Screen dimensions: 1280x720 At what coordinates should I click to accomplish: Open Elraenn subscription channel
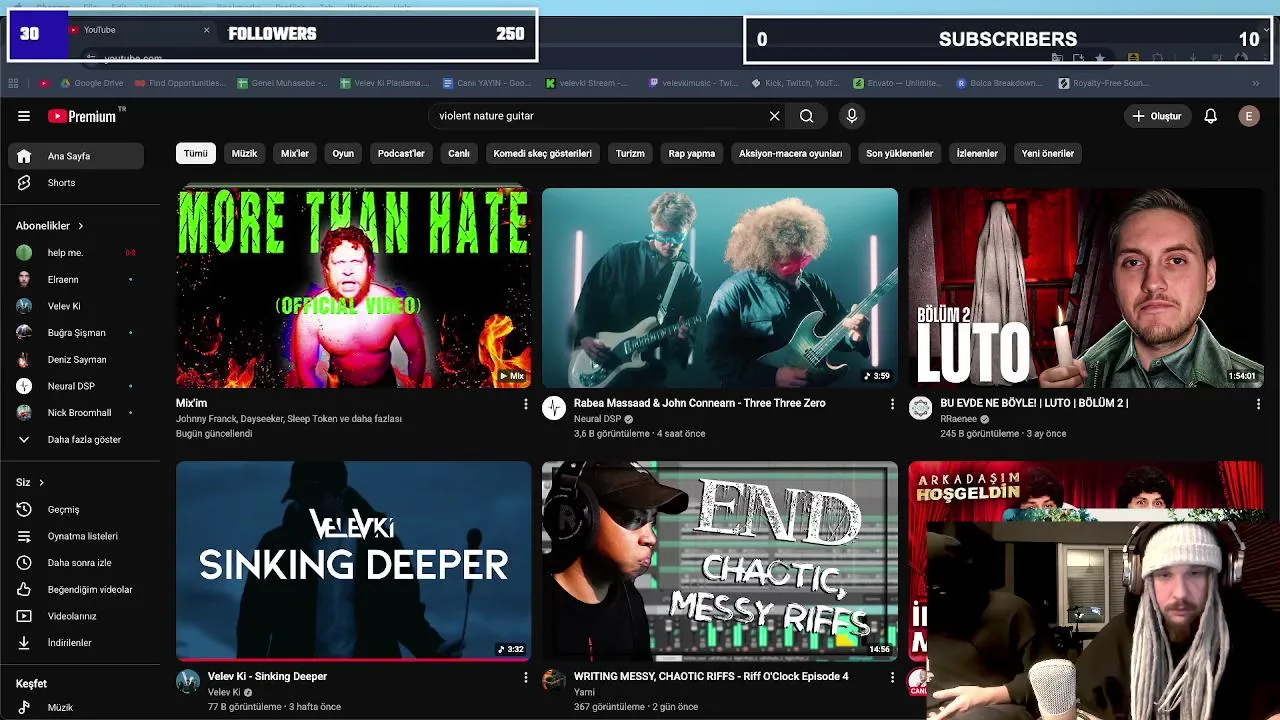pos(76,280)
